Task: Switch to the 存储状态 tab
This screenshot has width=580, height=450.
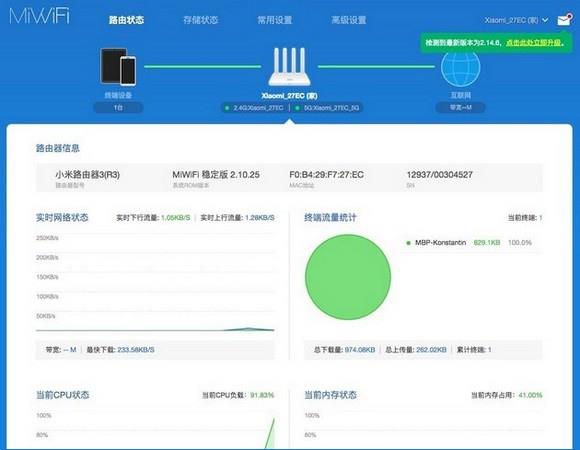Action: (x=200, y=20)
